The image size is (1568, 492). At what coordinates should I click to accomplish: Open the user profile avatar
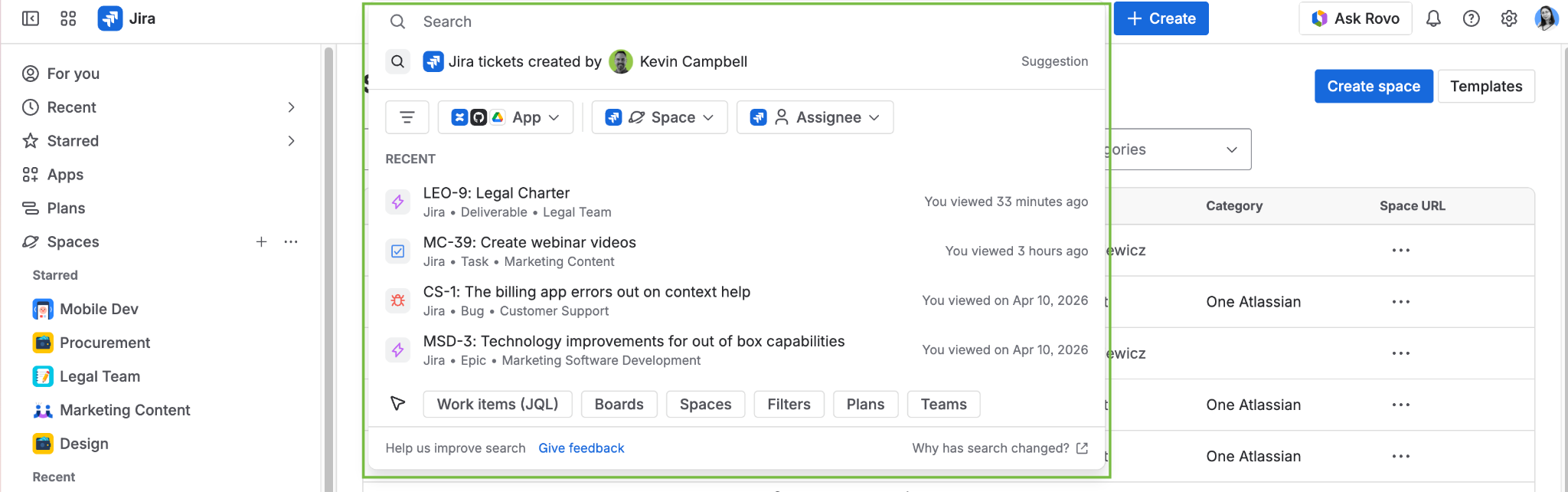(1546, 18)
